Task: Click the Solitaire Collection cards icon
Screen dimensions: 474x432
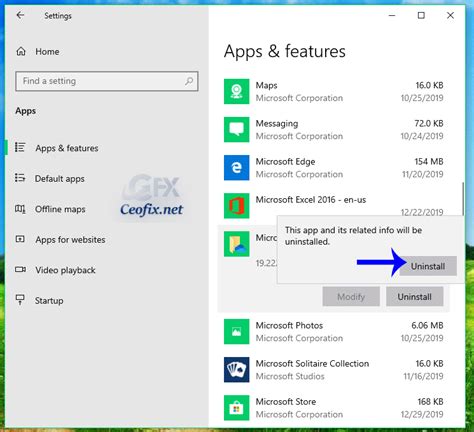Action: [236, 370]
